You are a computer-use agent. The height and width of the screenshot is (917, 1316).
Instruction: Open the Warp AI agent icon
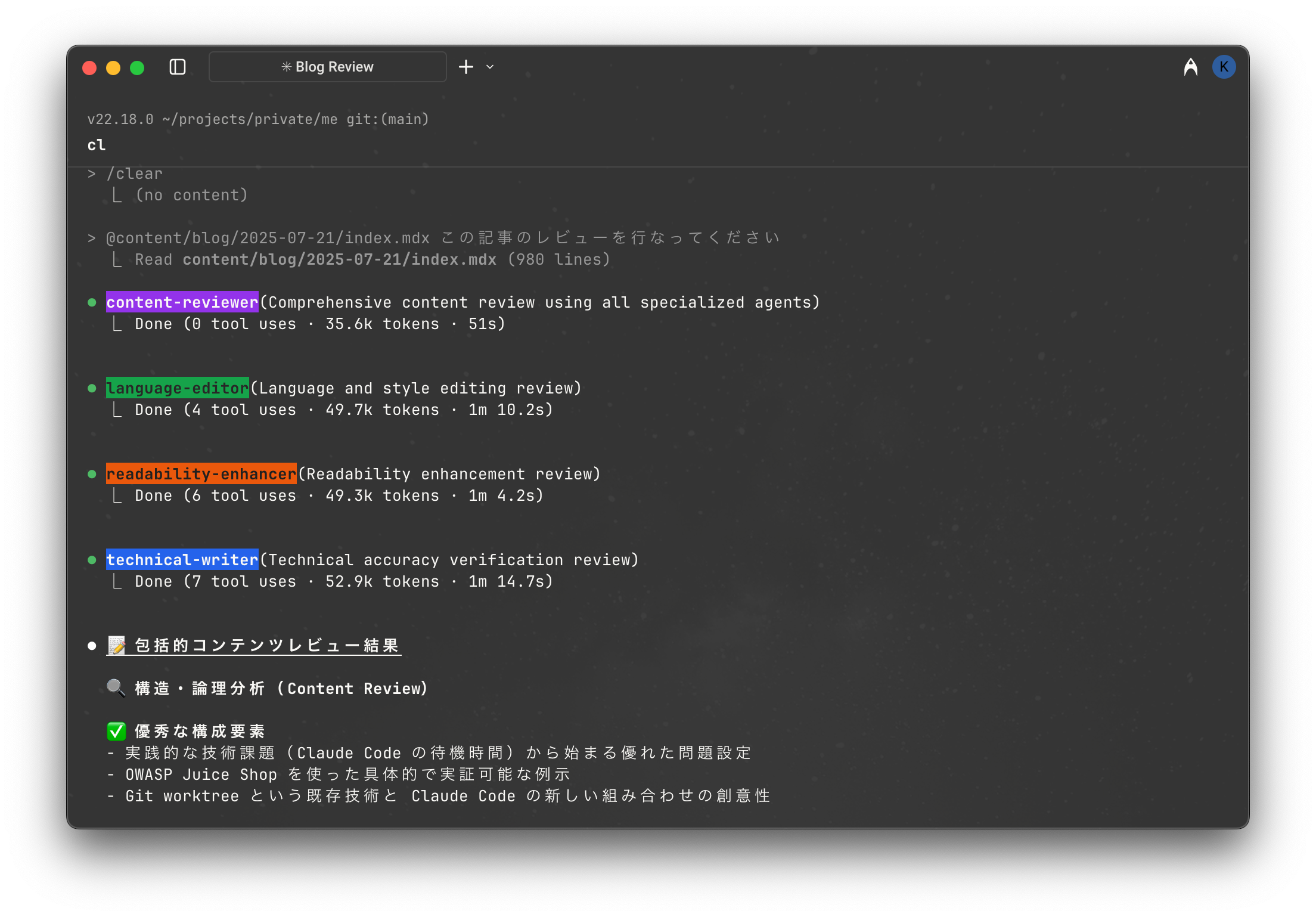pos(1190,67)
